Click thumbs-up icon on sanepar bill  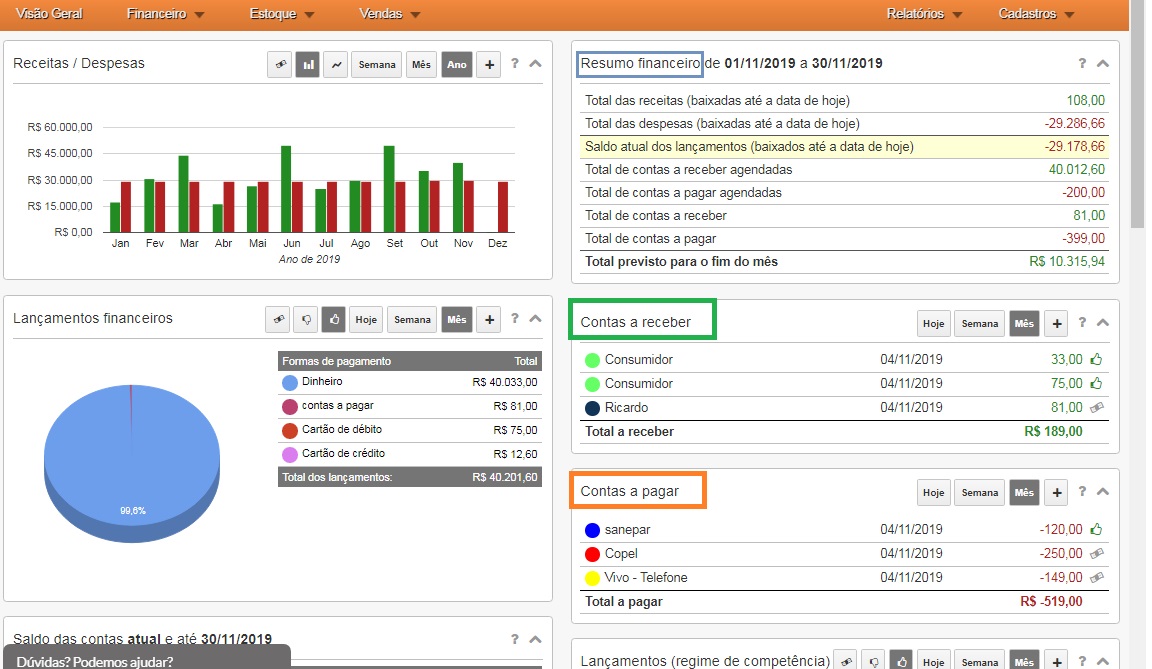1097,530
